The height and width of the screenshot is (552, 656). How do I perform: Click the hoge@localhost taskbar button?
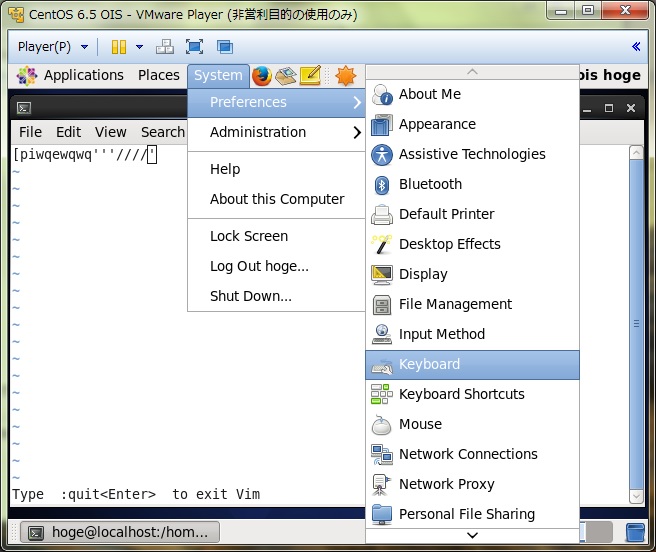tap(120, 532)
